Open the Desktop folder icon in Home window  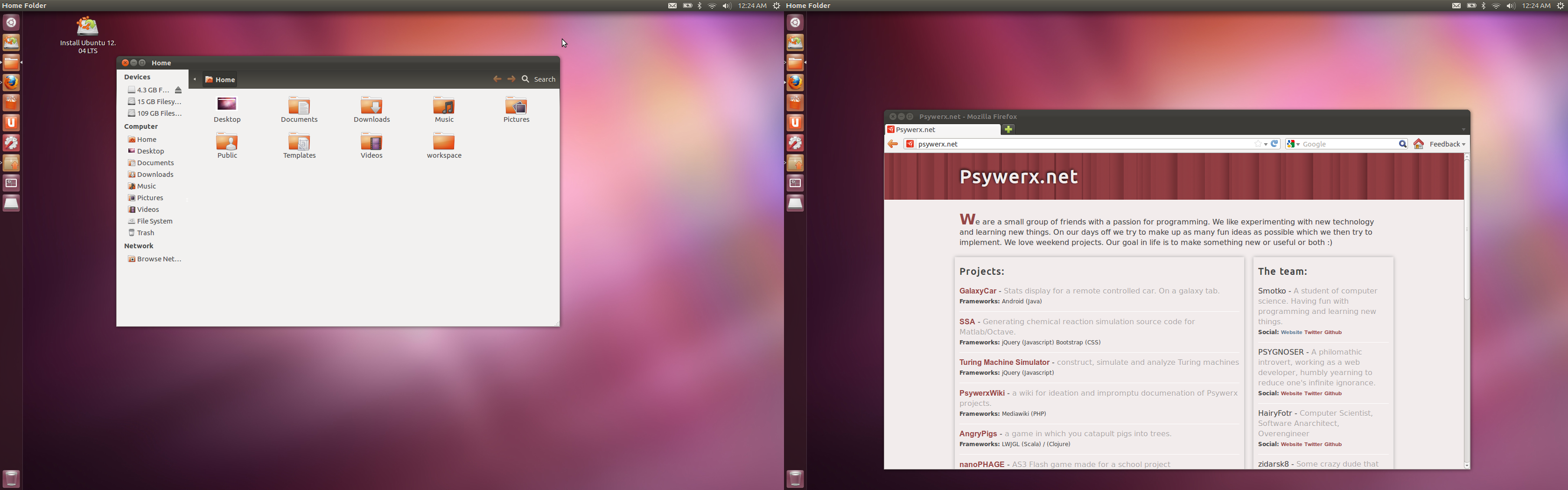227,105
